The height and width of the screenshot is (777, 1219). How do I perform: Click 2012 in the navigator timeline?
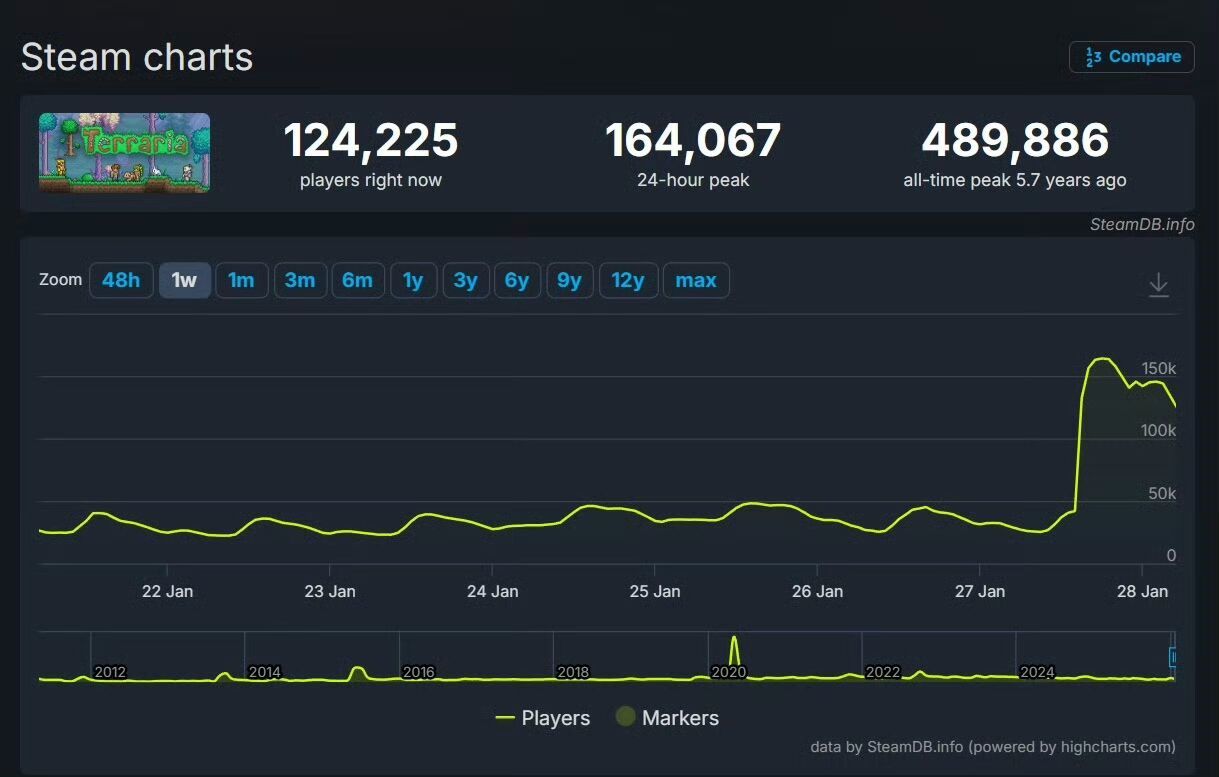pos(110,672)
